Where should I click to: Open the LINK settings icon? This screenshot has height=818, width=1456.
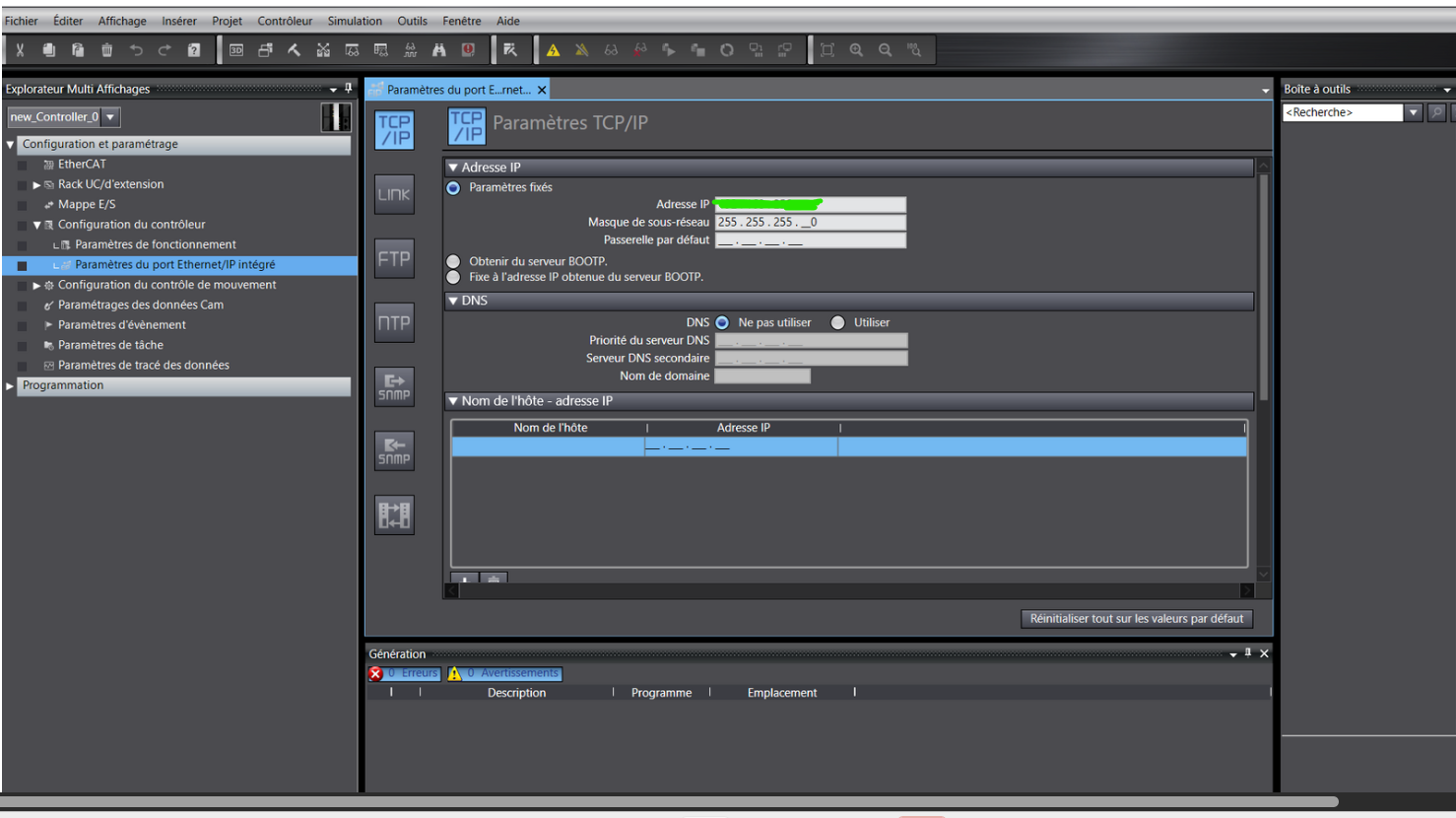[x=394, y=194]
